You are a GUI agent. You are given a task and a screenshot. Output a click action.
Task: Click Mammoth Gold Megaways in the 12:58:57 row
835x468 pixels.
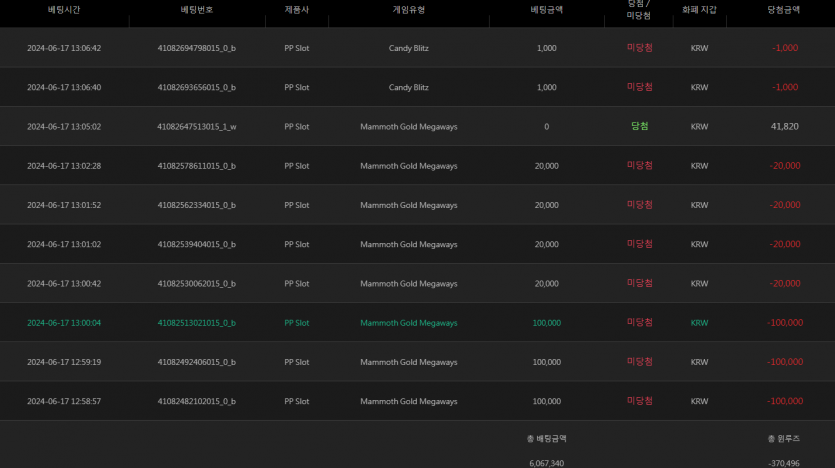[408, 401]
